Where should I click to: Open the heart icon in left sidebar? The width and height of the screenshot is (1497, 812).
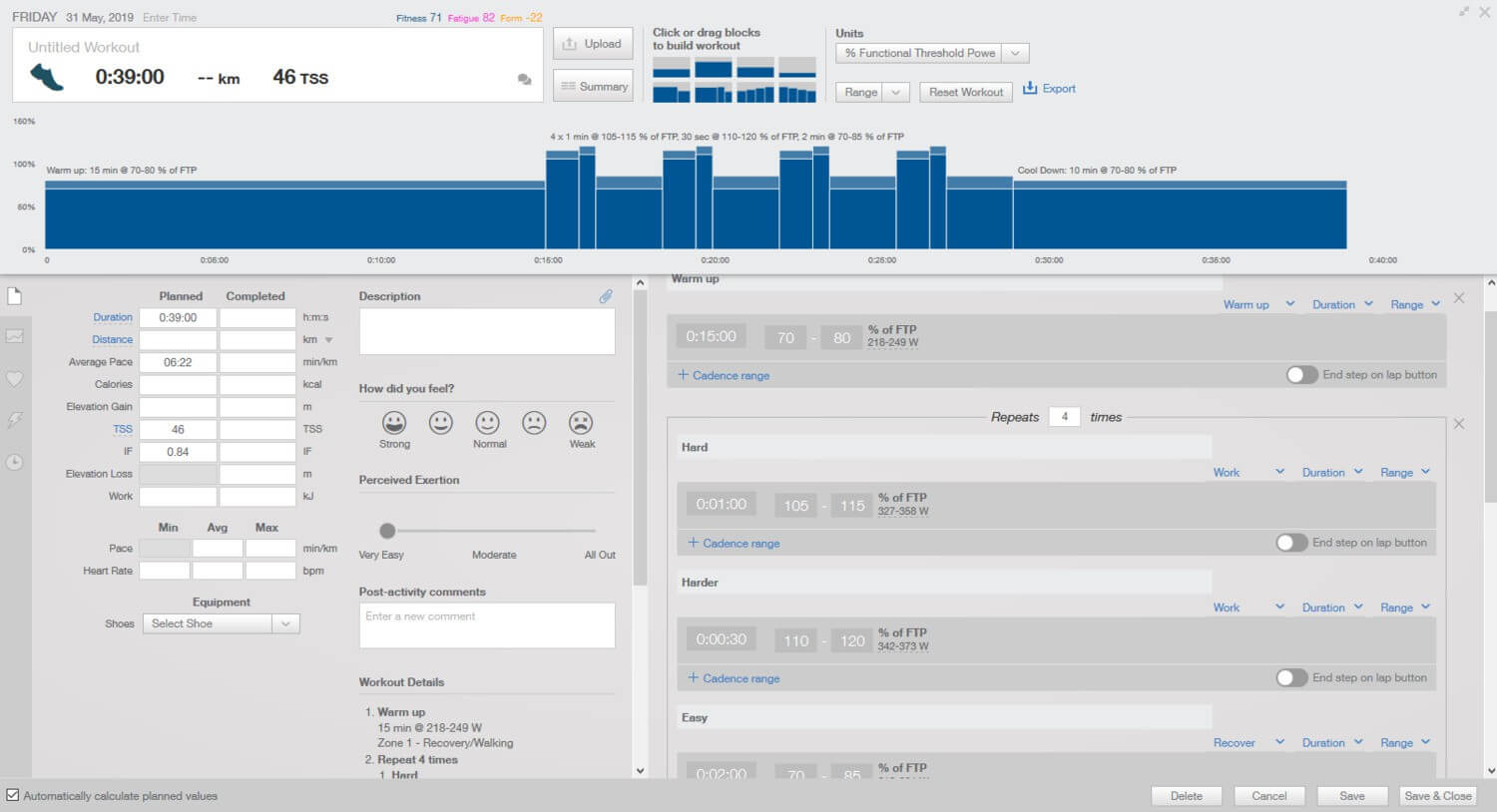(15, 379)
